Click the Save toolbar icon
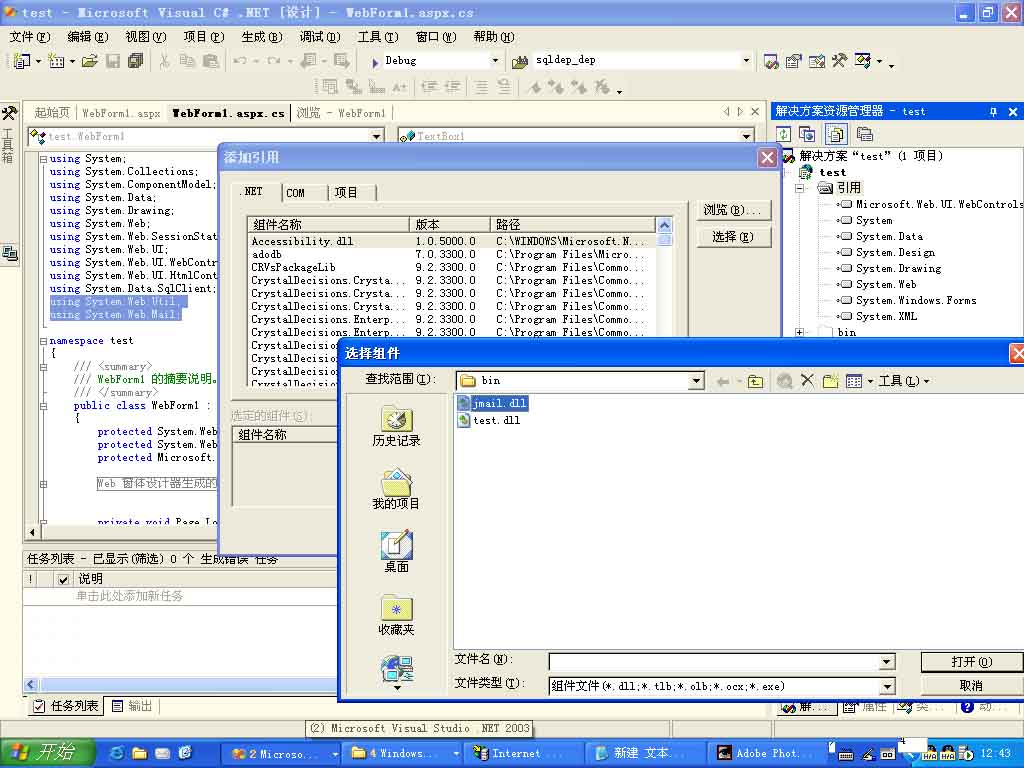 tap(113, 61)
